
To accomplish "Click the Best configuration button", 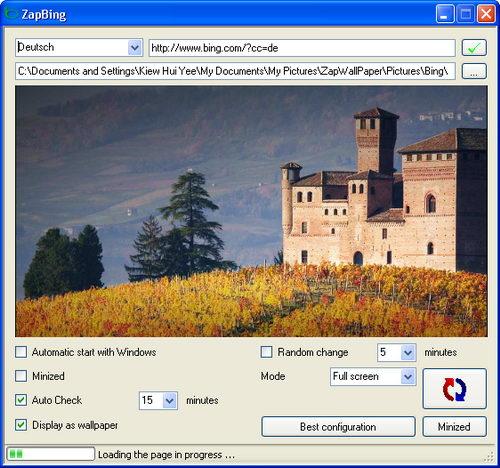I will click(338, 427).
